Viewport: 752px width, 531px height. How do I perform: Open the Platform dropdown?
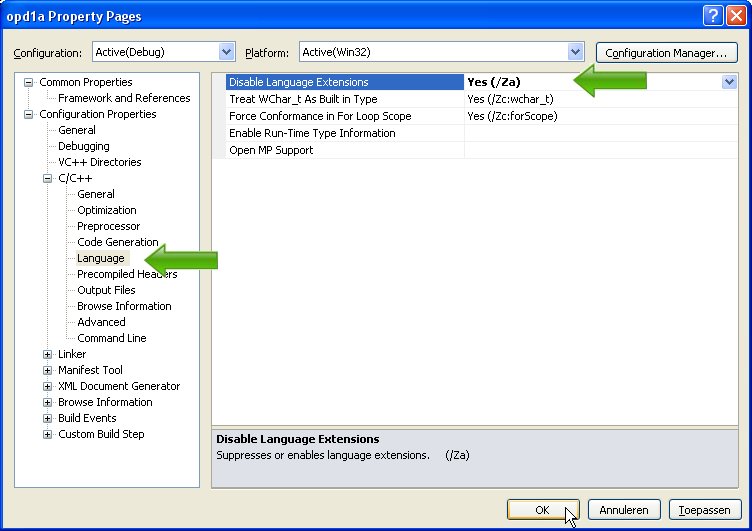pos(575,52)
